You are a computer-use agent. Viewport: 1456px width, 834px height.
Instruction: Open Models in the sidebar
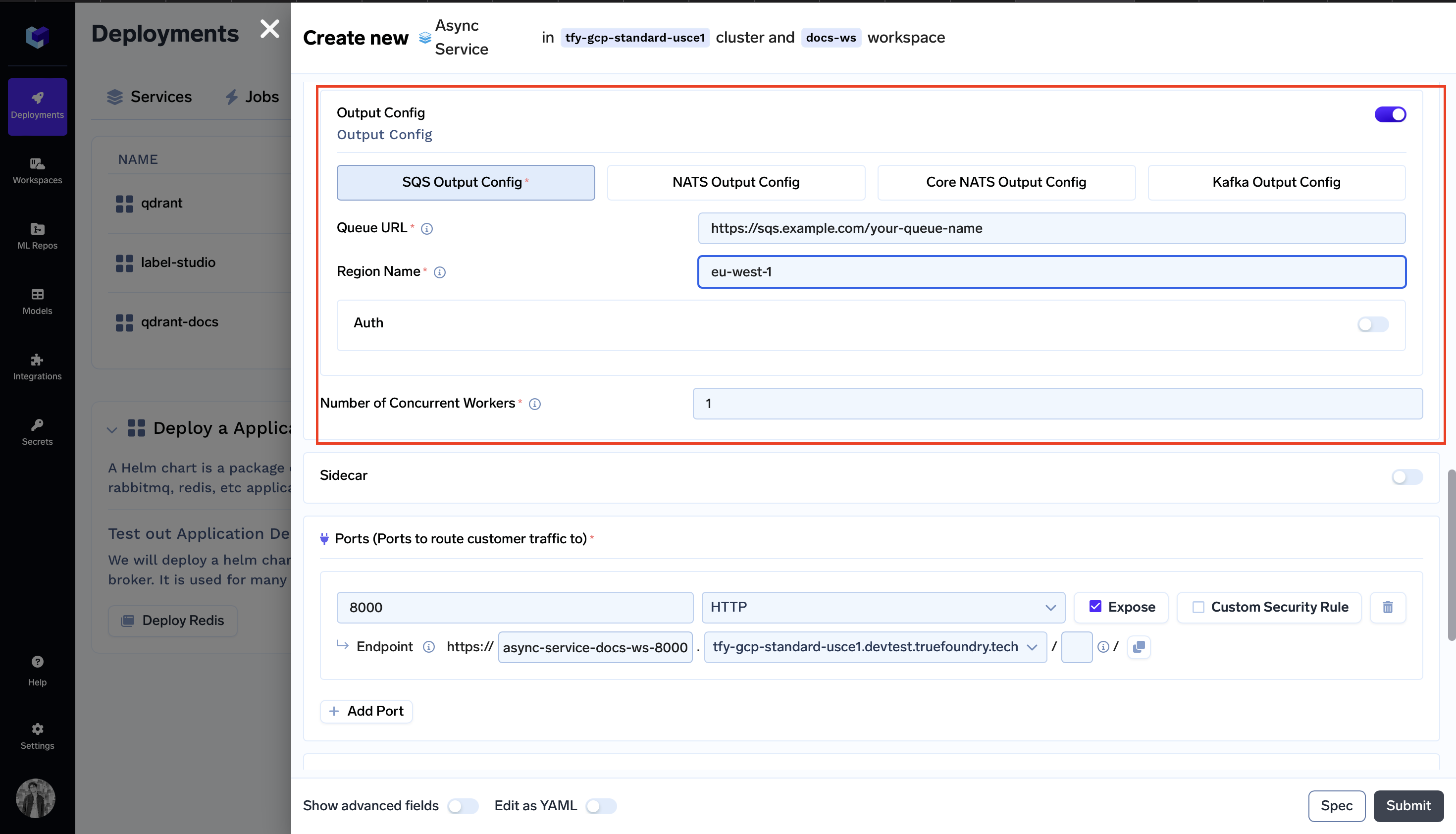37,302
